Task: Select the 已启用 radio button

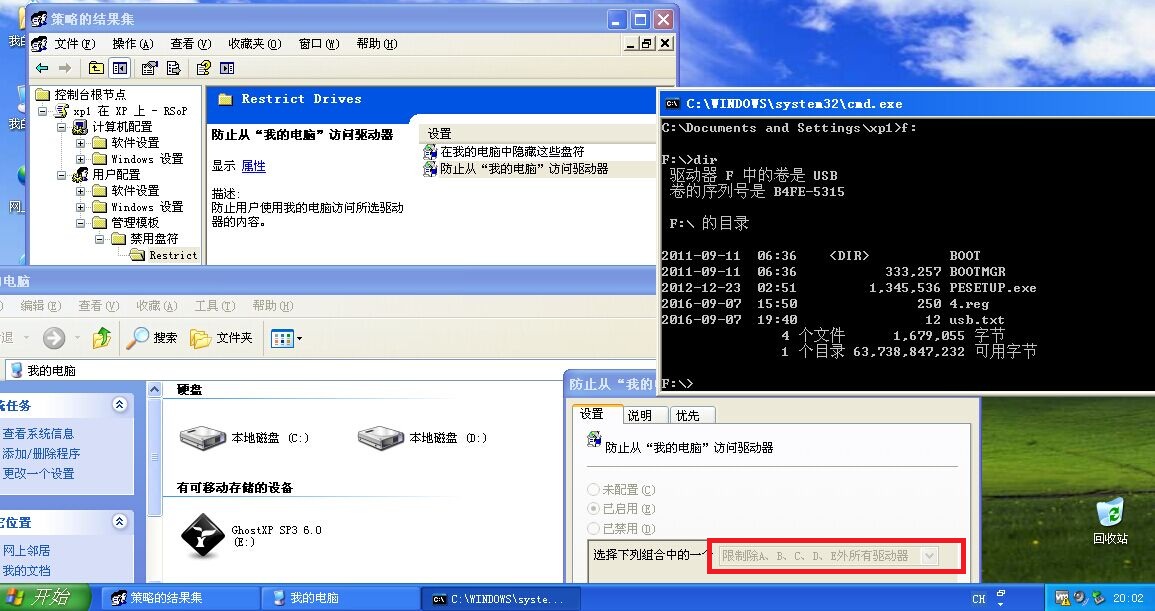Action: [x=593, y=509]
